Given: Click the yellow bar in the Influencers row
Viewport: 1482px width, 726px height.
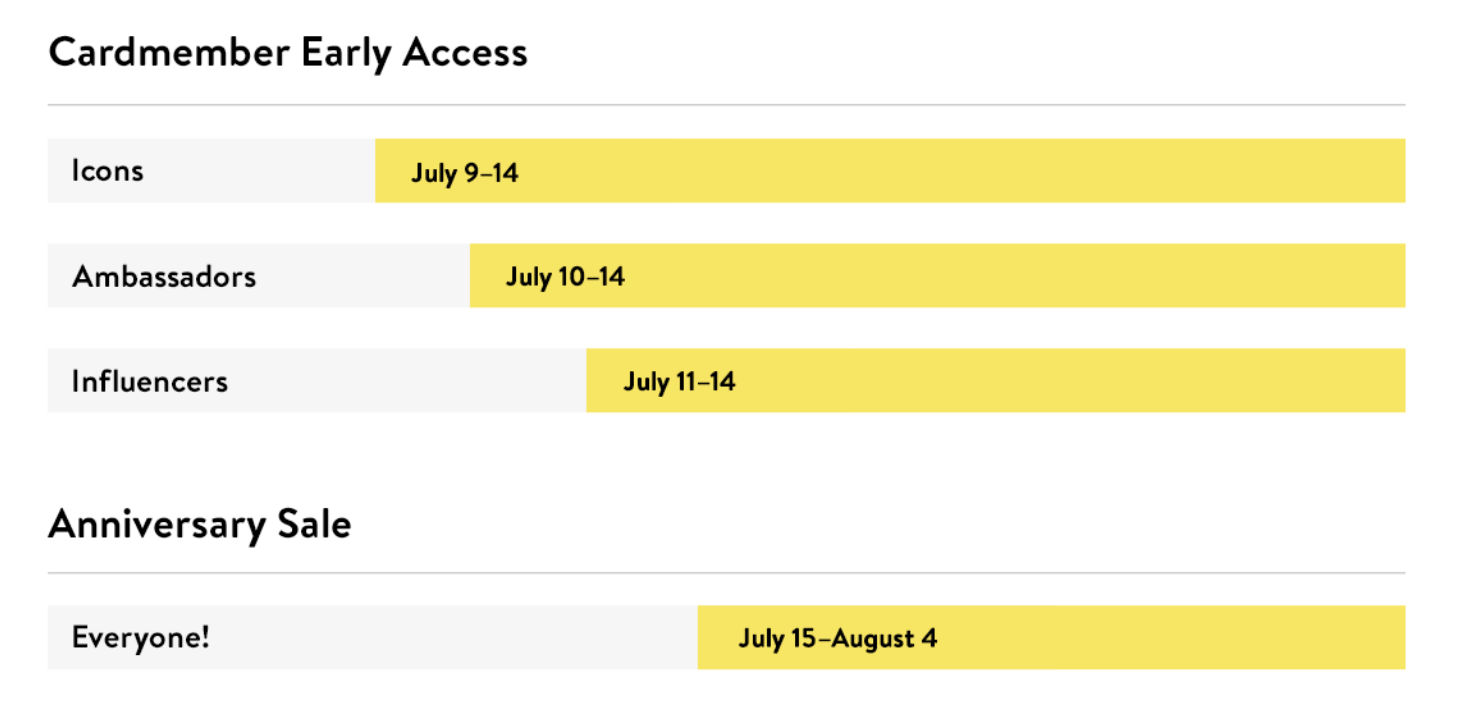Looking at the screenshot, I should point(996,380).
